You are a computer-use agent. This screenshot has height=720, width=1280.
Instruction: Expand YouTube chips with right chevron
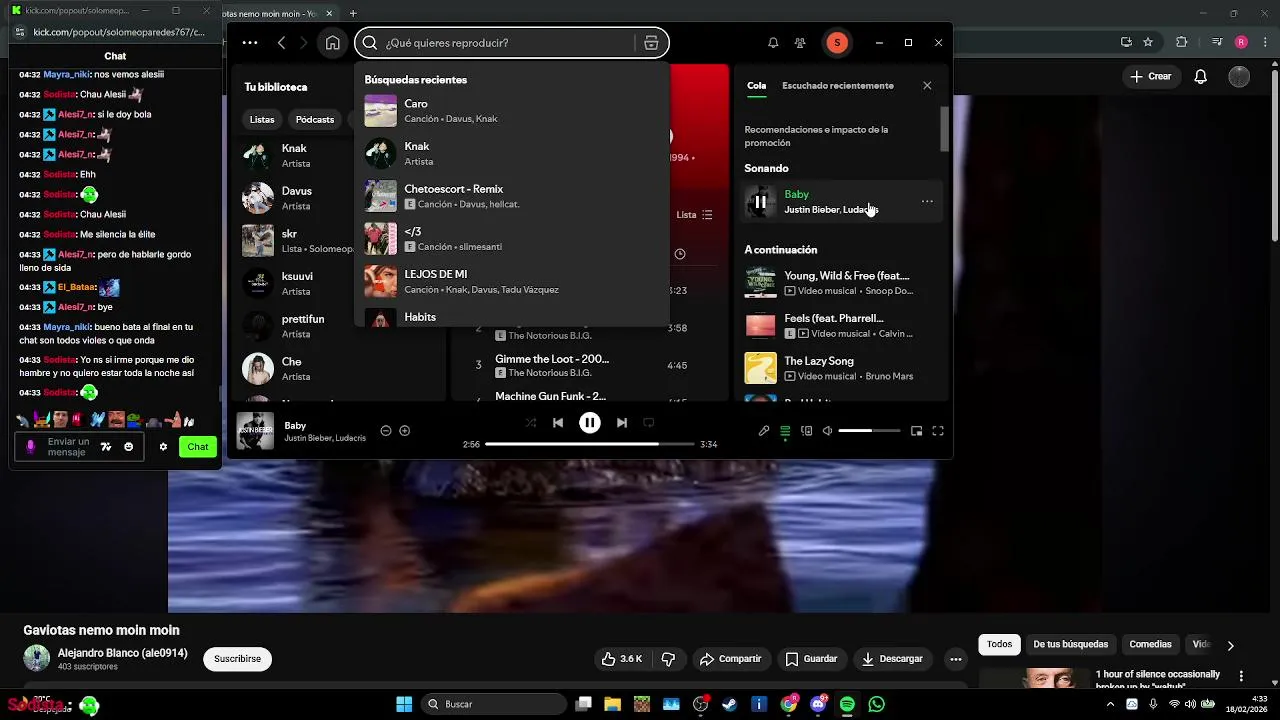click(x=1230, y=646)
